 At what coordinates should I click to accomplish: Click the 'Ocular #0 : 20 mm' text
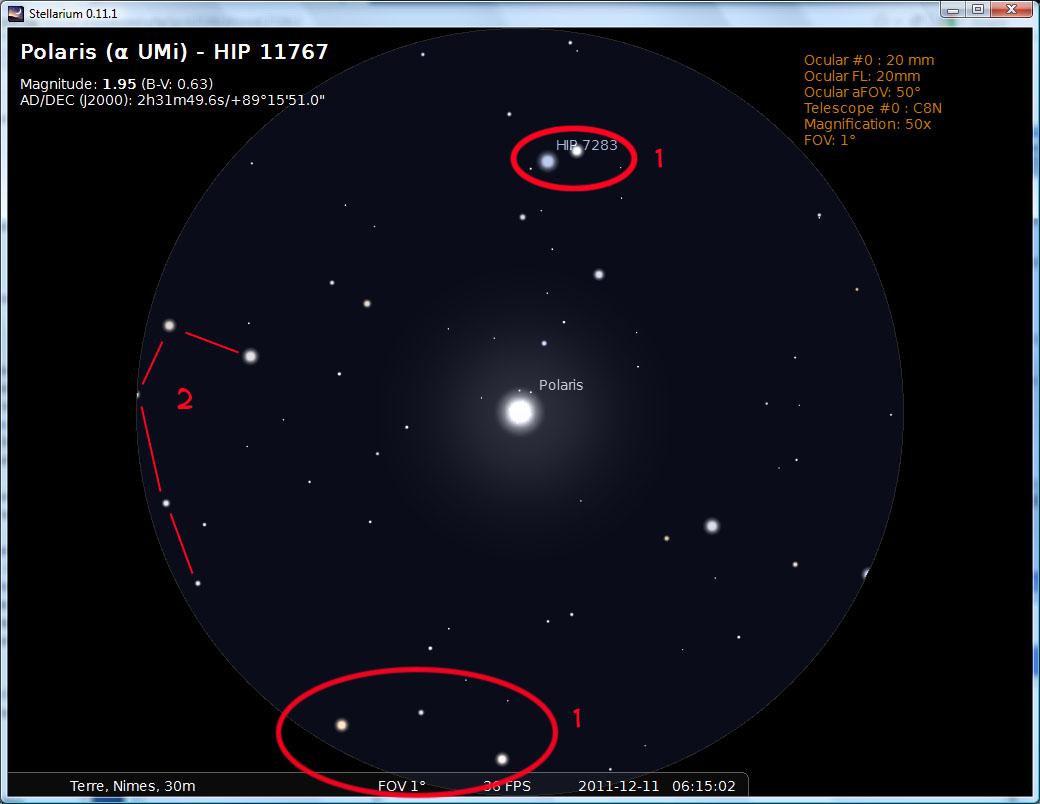[x=869, y=60]
